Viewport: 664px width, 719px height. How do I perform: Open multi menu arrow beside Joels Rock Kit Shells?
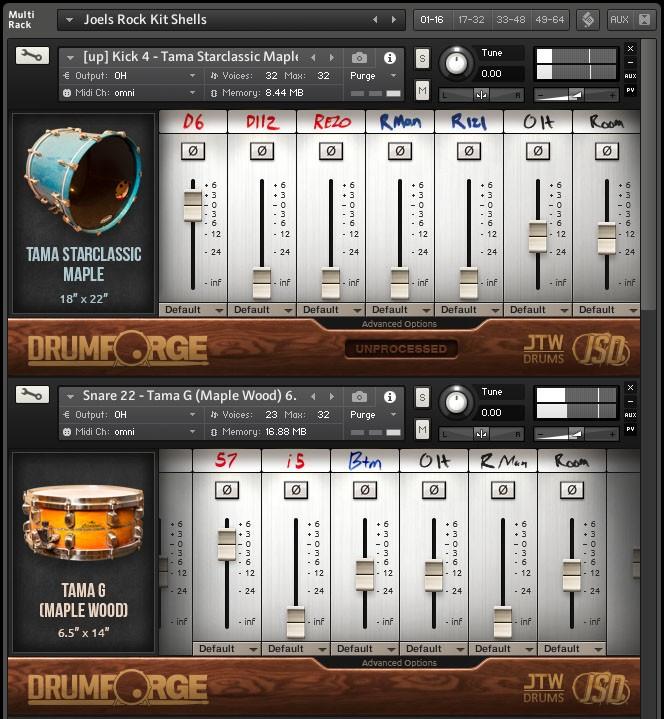(70, 20)
